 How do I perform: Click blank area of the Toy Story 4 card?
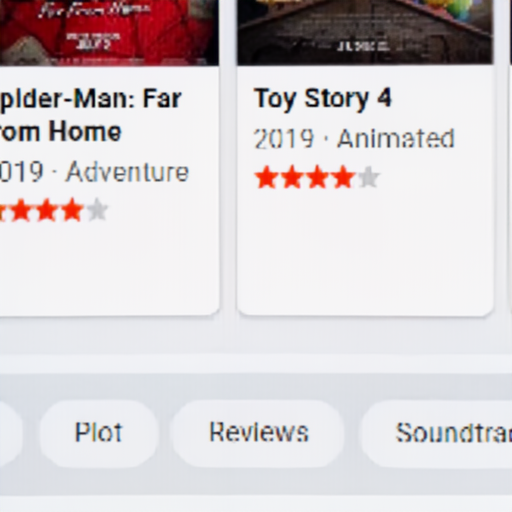(x=365, y=253)
